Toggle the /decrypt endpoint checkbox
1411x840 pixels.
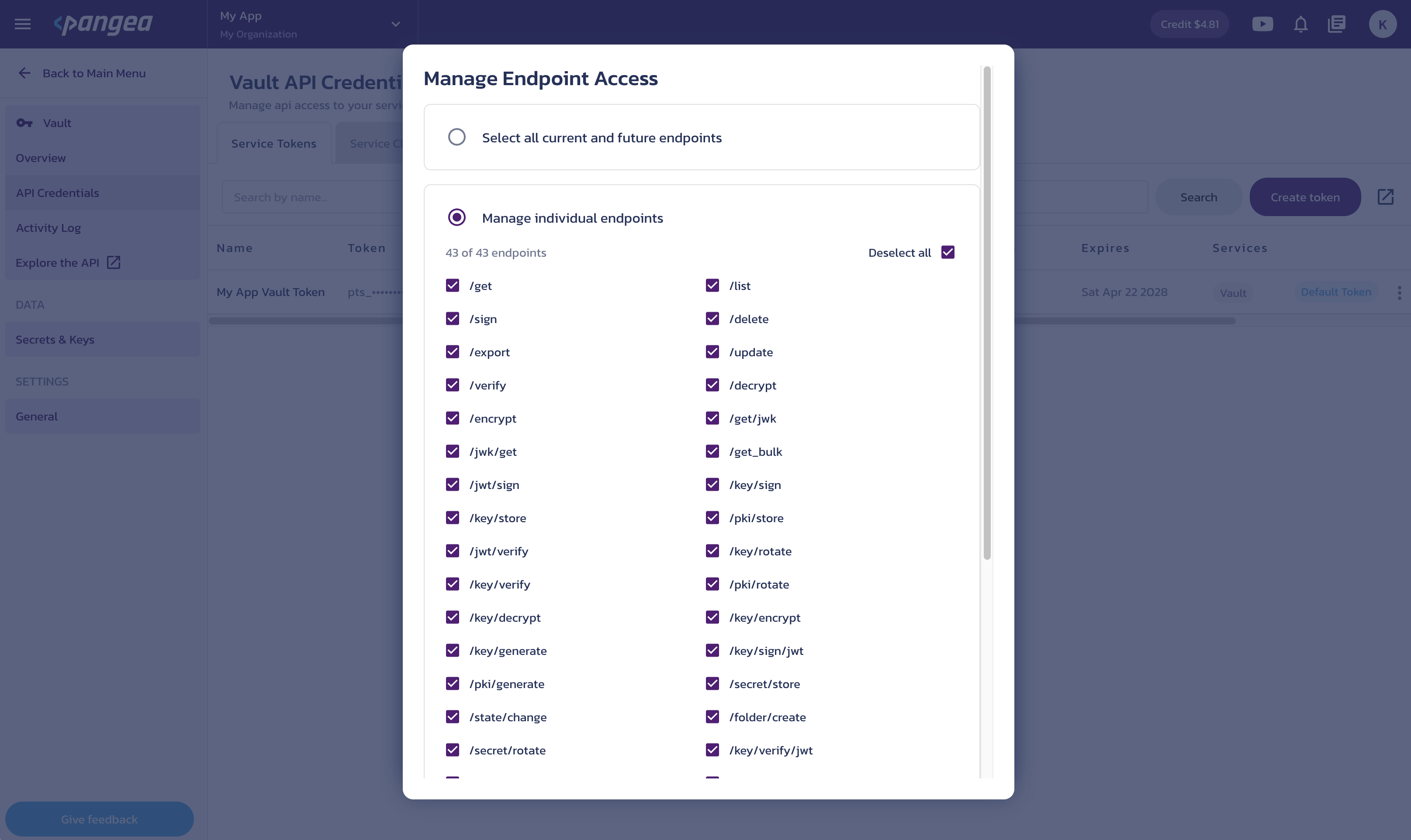tap(712, 385)
